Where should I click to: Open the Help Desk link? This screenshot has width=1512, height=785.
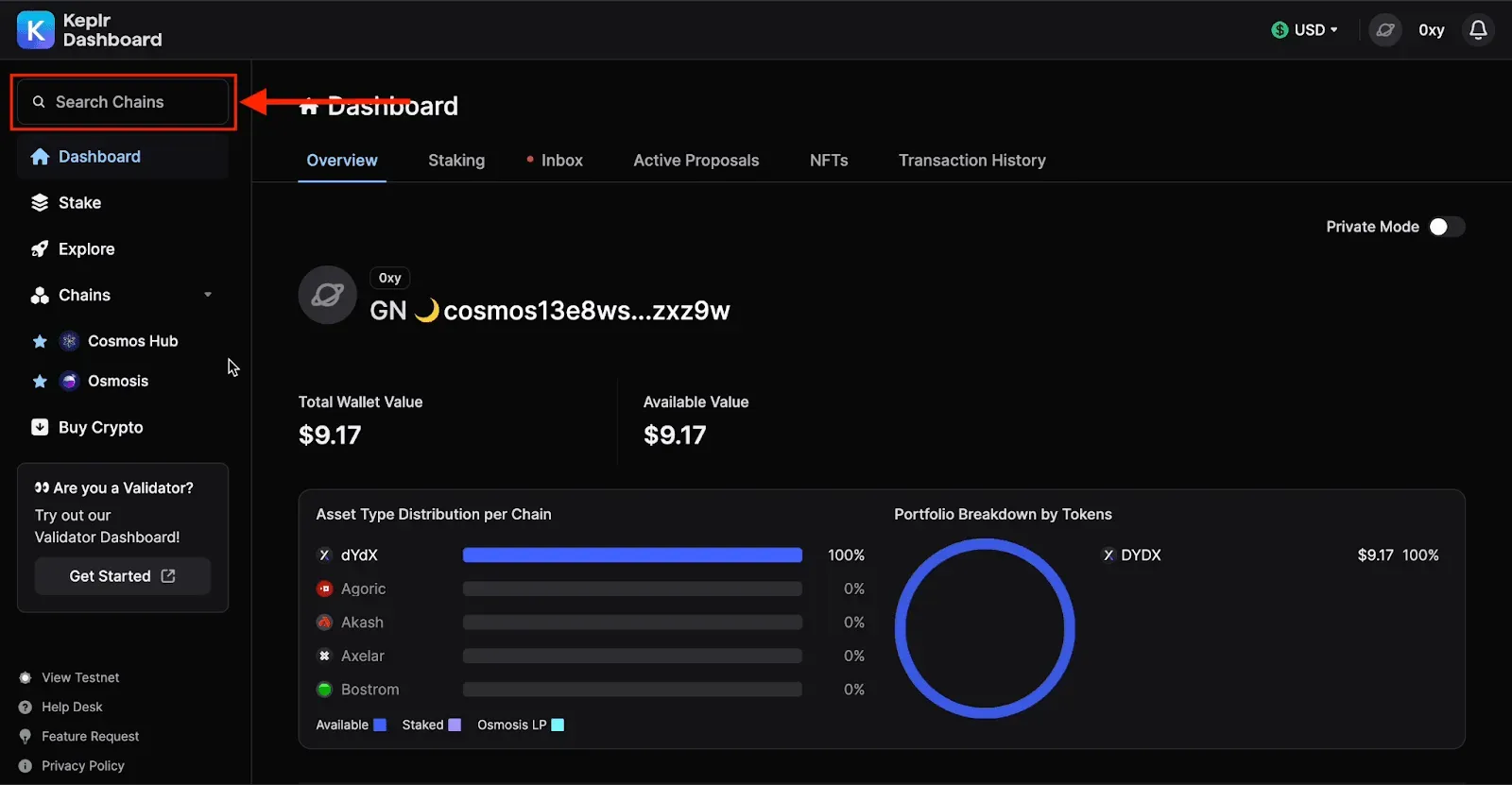coord(72,707)
